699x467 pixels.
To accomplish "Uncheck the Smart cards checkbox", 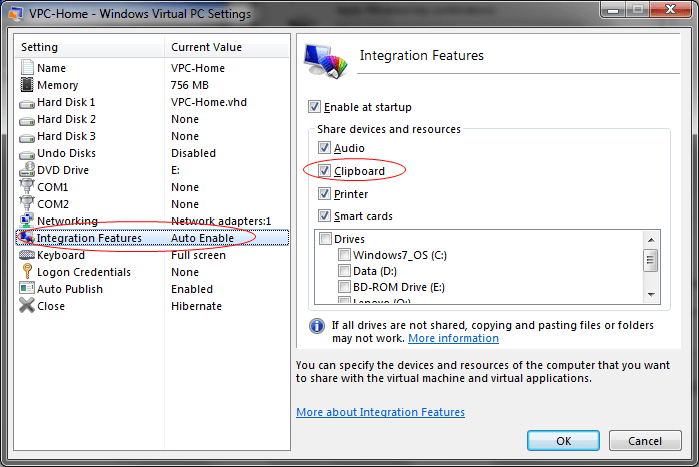I will tap(324, 216).
